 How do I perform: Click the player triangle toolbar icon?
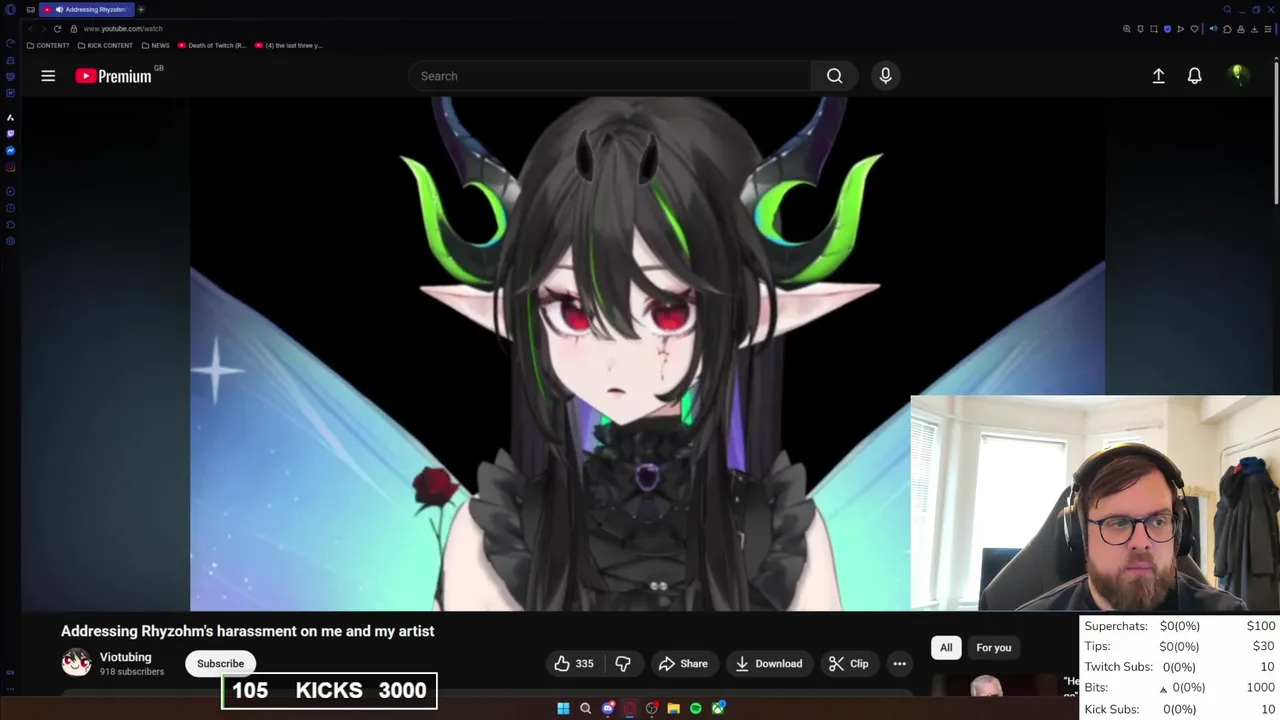[1180, 29]
